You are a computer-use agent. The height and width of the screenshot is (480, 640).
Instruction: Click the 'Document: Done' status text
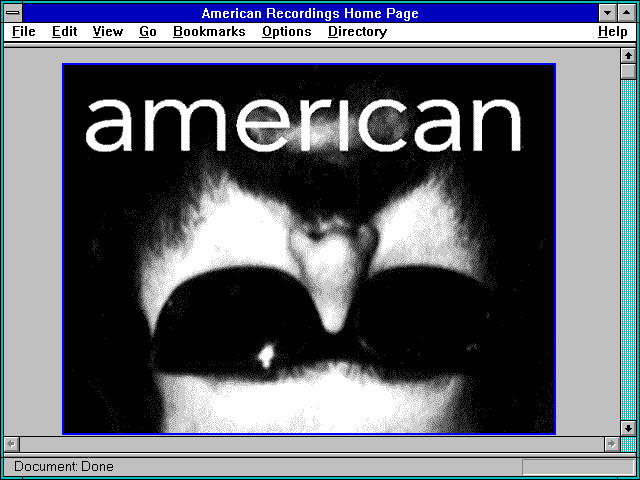click(64, 466)
